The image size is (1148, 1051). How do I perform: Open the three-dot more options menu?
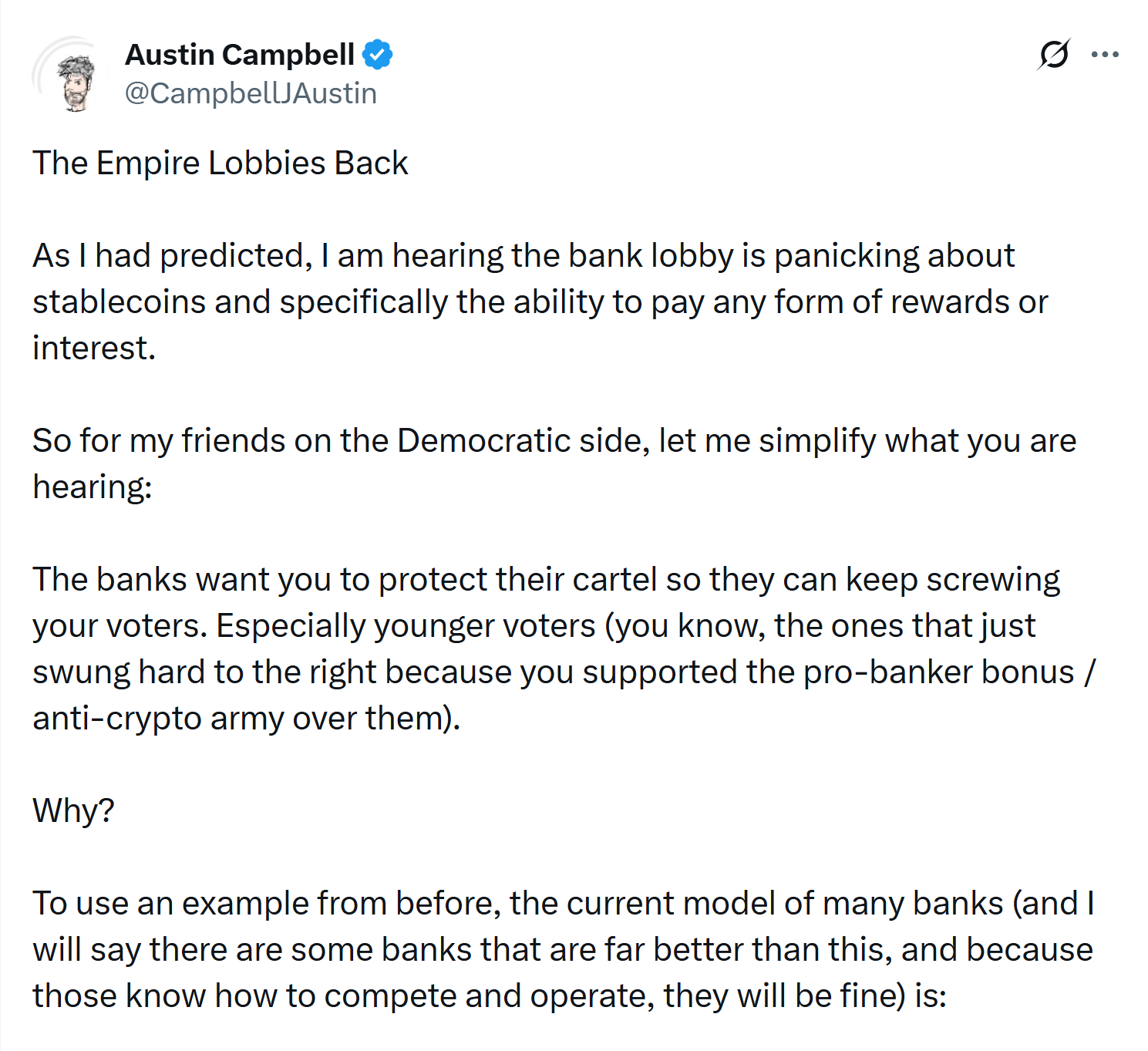click(x=1105, y=55)
